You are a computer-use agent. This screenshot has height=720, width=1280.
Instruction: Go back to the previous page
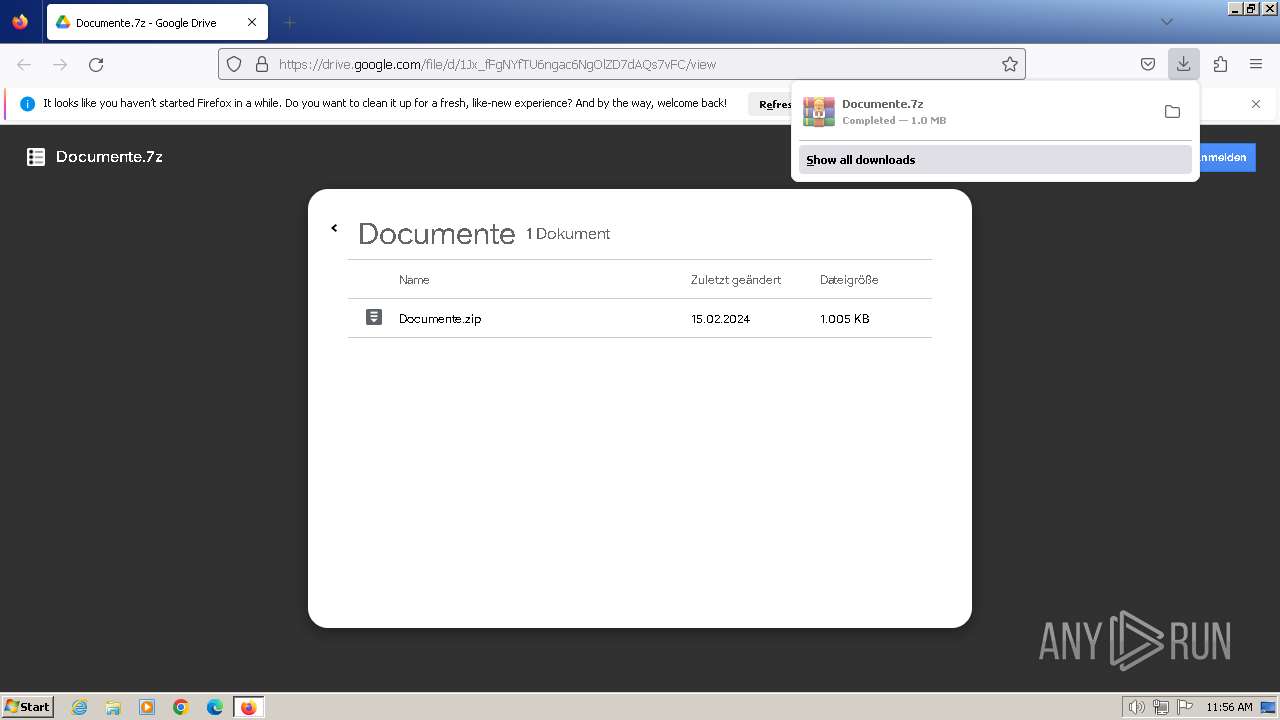click(24, 64)
